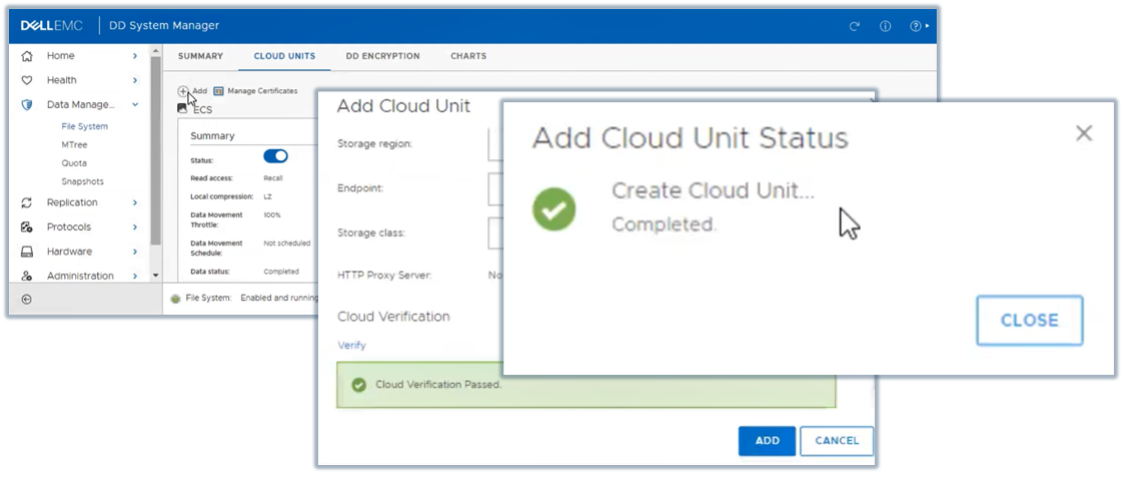Click the Add plus icon
This screenshot has width=1125, height=477.
(183, 91)
